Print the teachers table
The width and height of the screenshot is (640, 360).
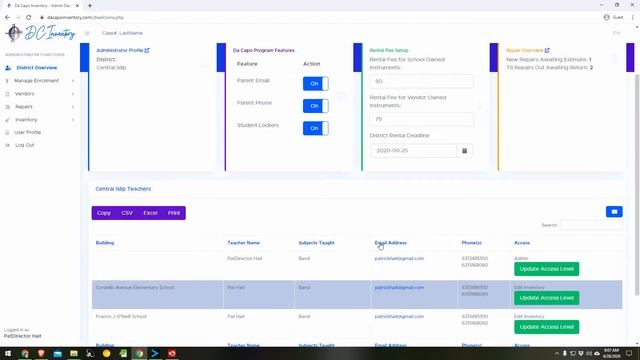[174, 213]
